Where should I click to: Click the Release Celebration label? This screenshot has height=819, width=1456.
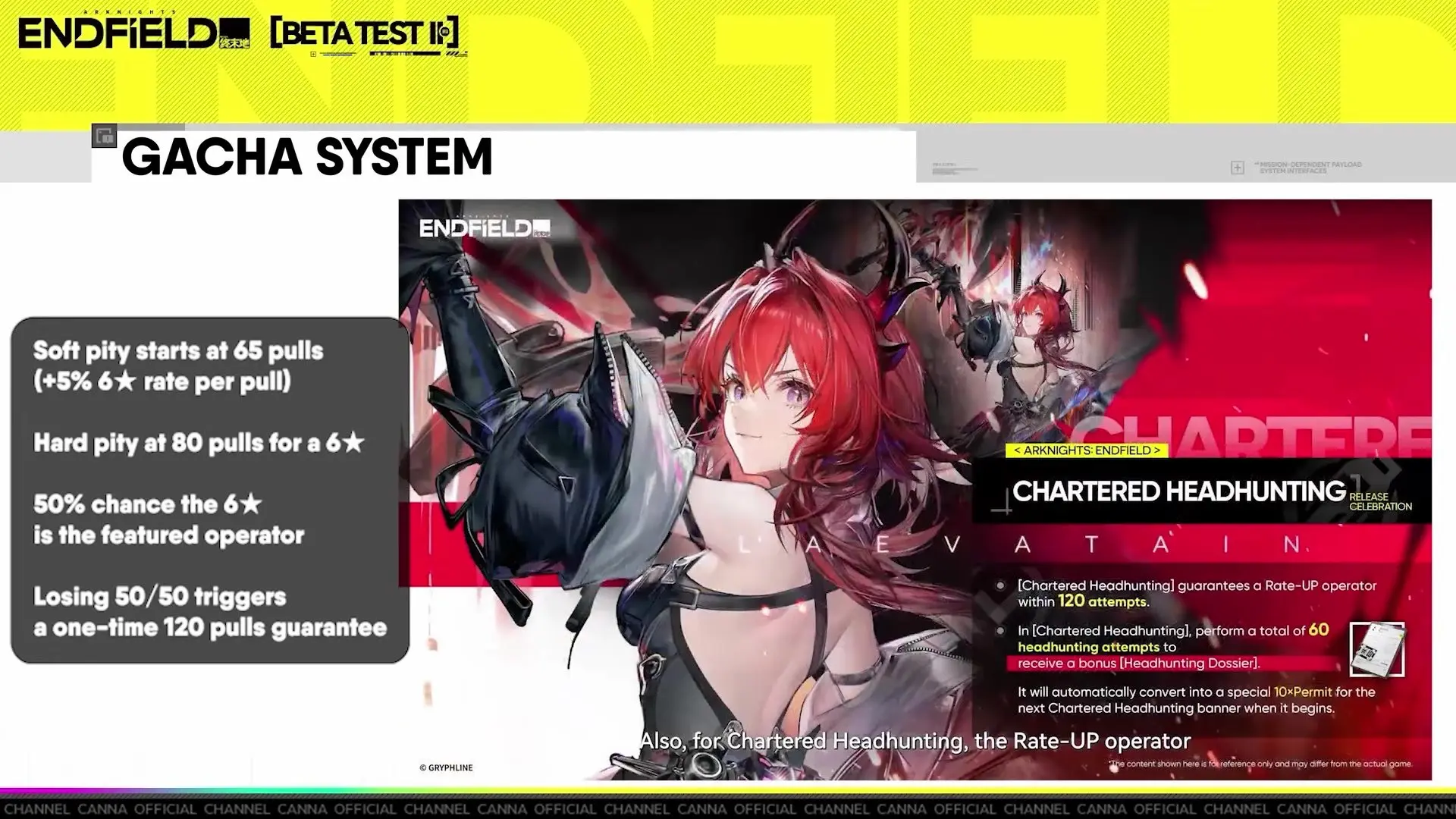(1380, 501)
